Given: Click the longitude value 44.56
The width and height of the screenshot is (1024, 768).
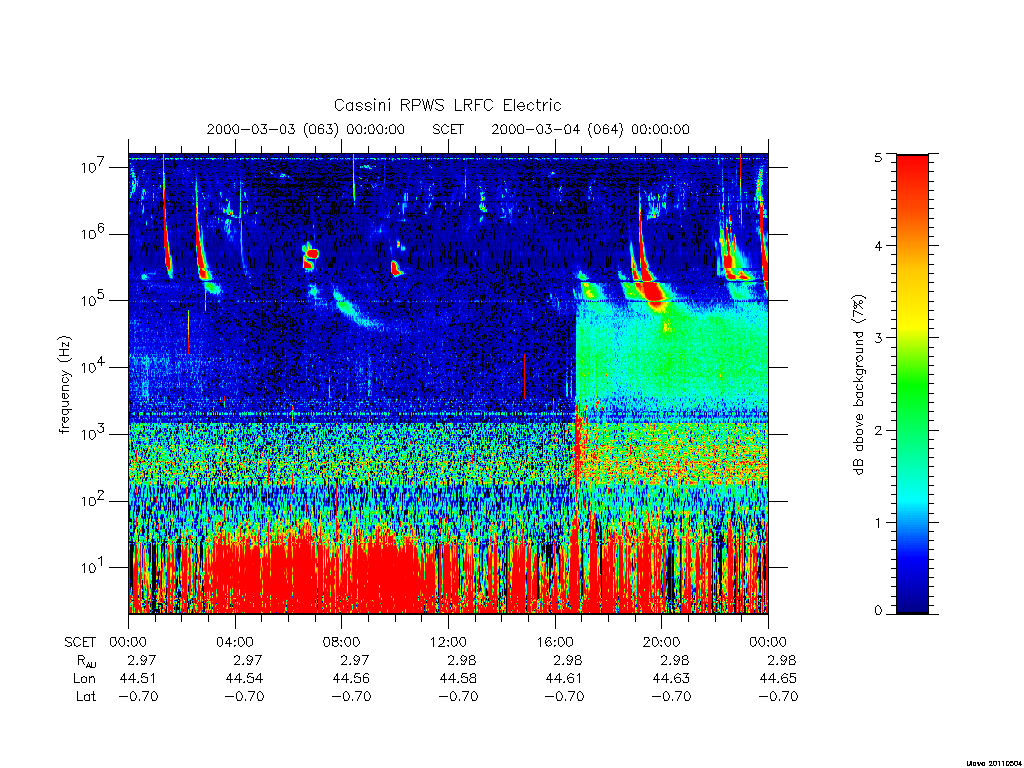Looking at the screenshot, I should click(x=351, y=679).
